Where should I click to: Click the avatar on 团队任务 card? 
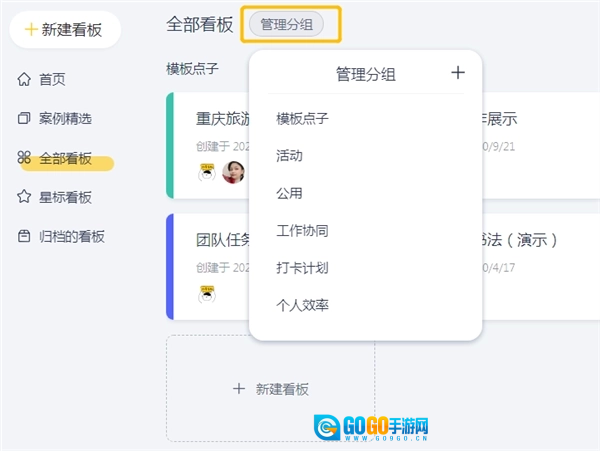point(207,293)
